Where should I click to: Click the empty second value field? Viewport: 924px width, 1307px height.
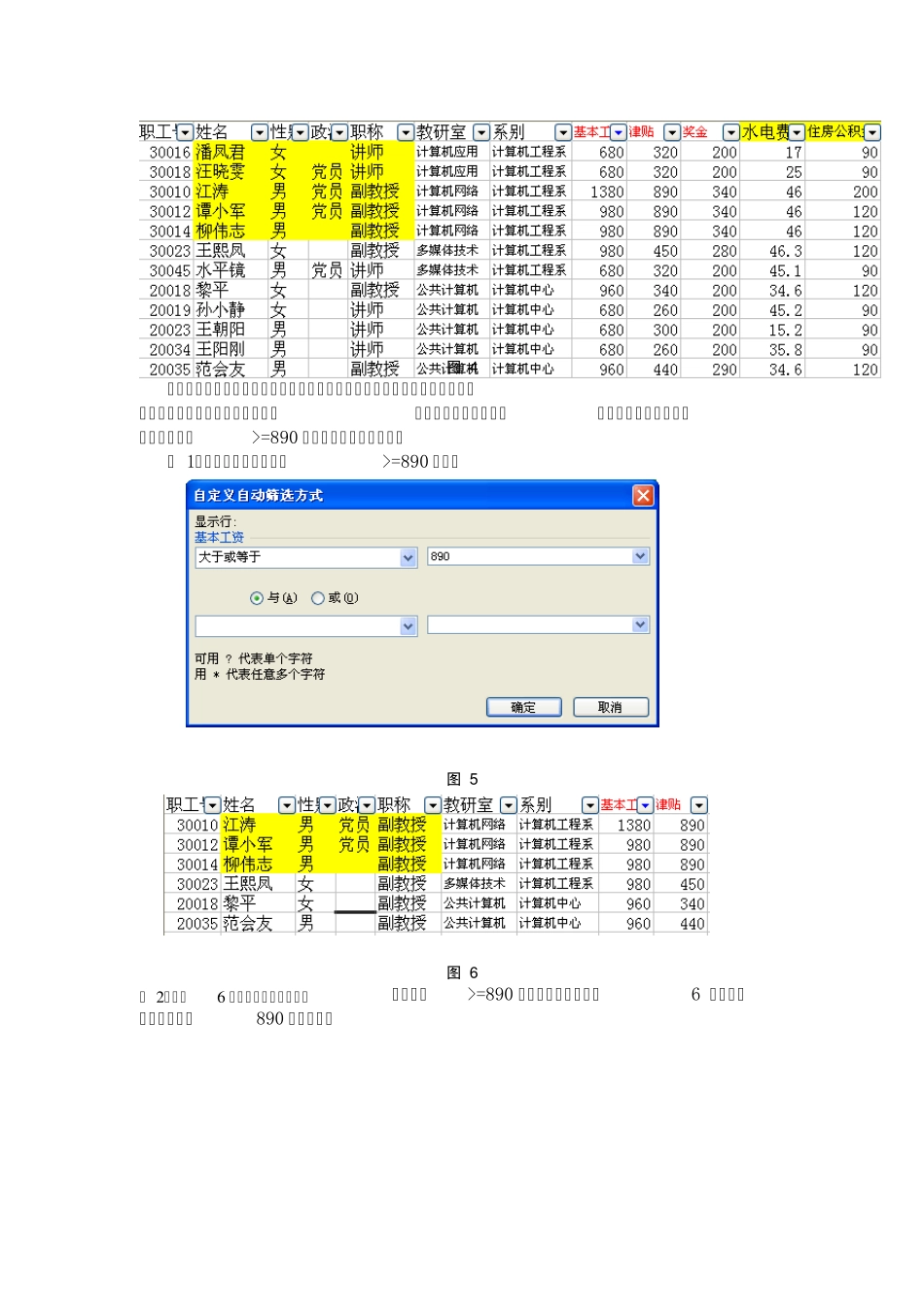pyautogui.click(x=538, y=625)
